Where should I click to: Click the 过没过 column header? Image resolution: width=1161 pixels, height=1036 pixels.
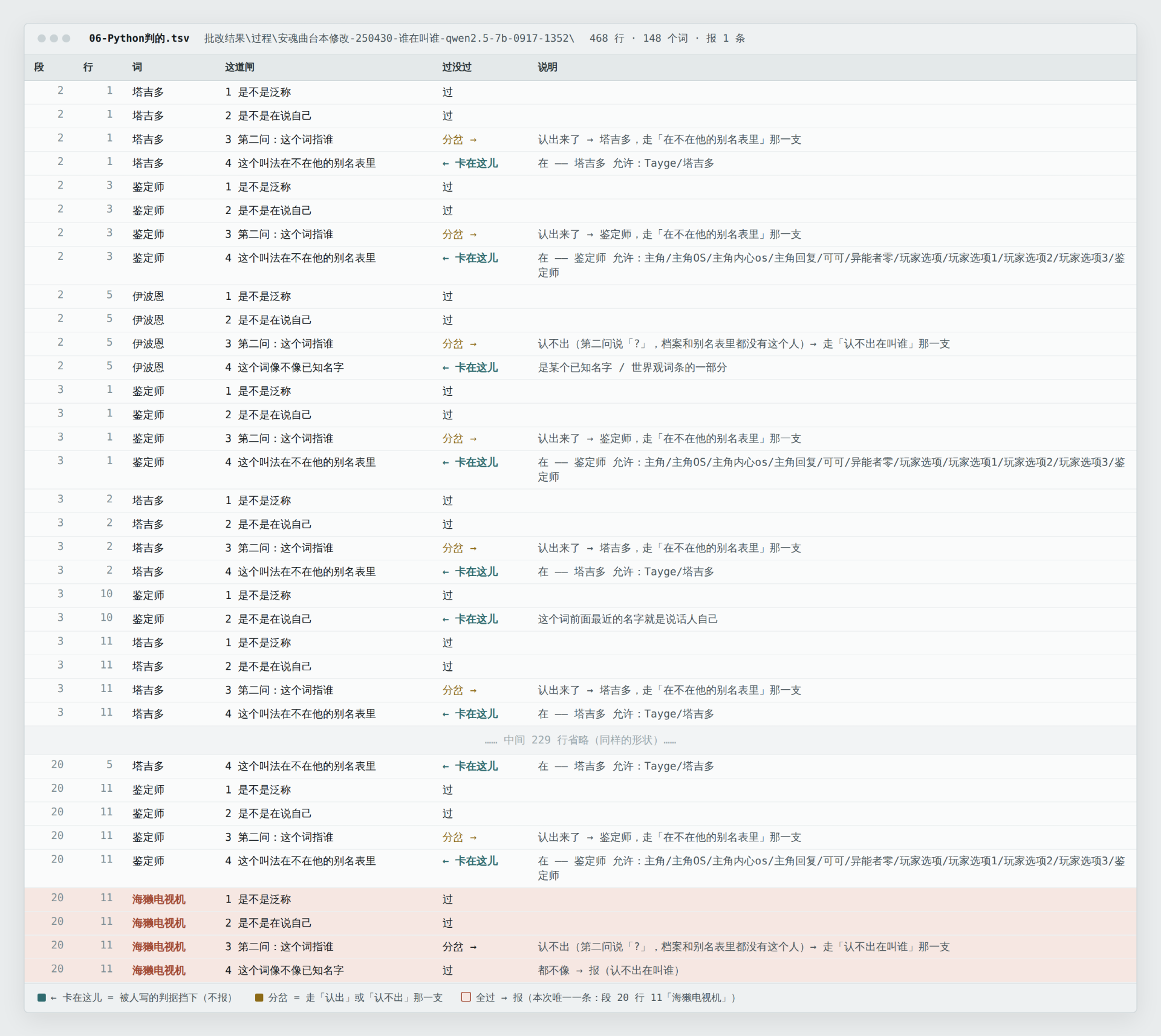coord(457,67)
